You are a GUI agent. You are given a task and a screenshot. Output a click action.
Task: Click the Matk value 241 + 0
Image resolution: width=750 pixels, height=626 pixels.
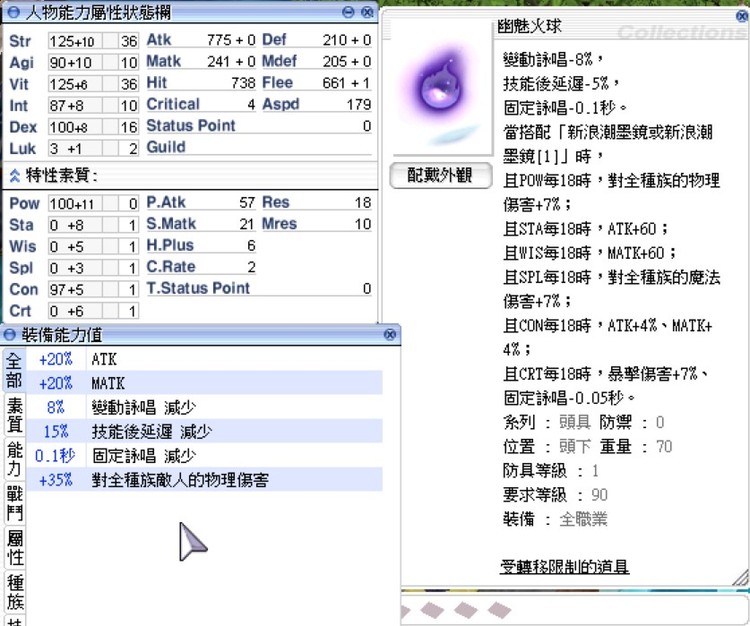pyautogui.click(x=232, y=61)
